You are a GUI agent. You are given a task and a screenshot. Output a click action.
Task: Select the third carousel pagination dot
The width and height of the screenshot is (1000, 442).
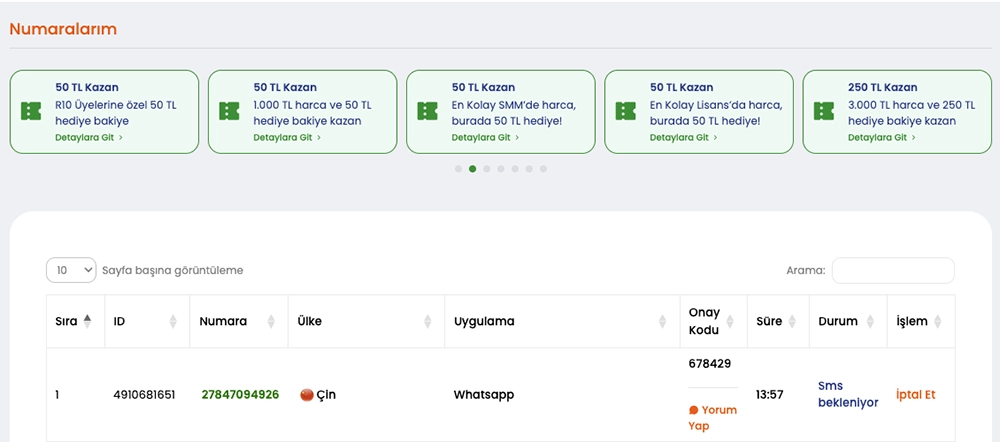tap(487, 169)
